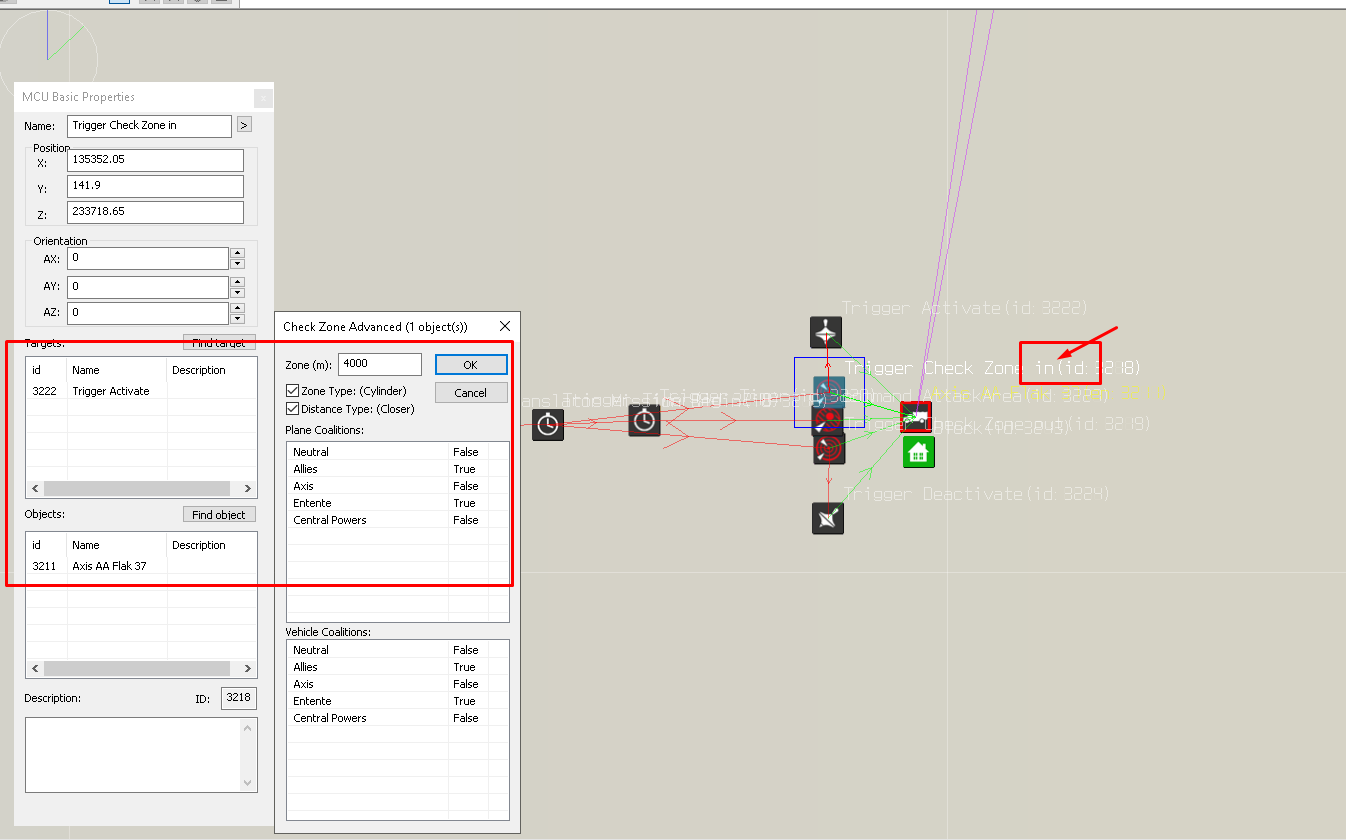Viewport: 1346px width, 840px height.
Task: Click the AX orientation field
Action: click(148, 259)
